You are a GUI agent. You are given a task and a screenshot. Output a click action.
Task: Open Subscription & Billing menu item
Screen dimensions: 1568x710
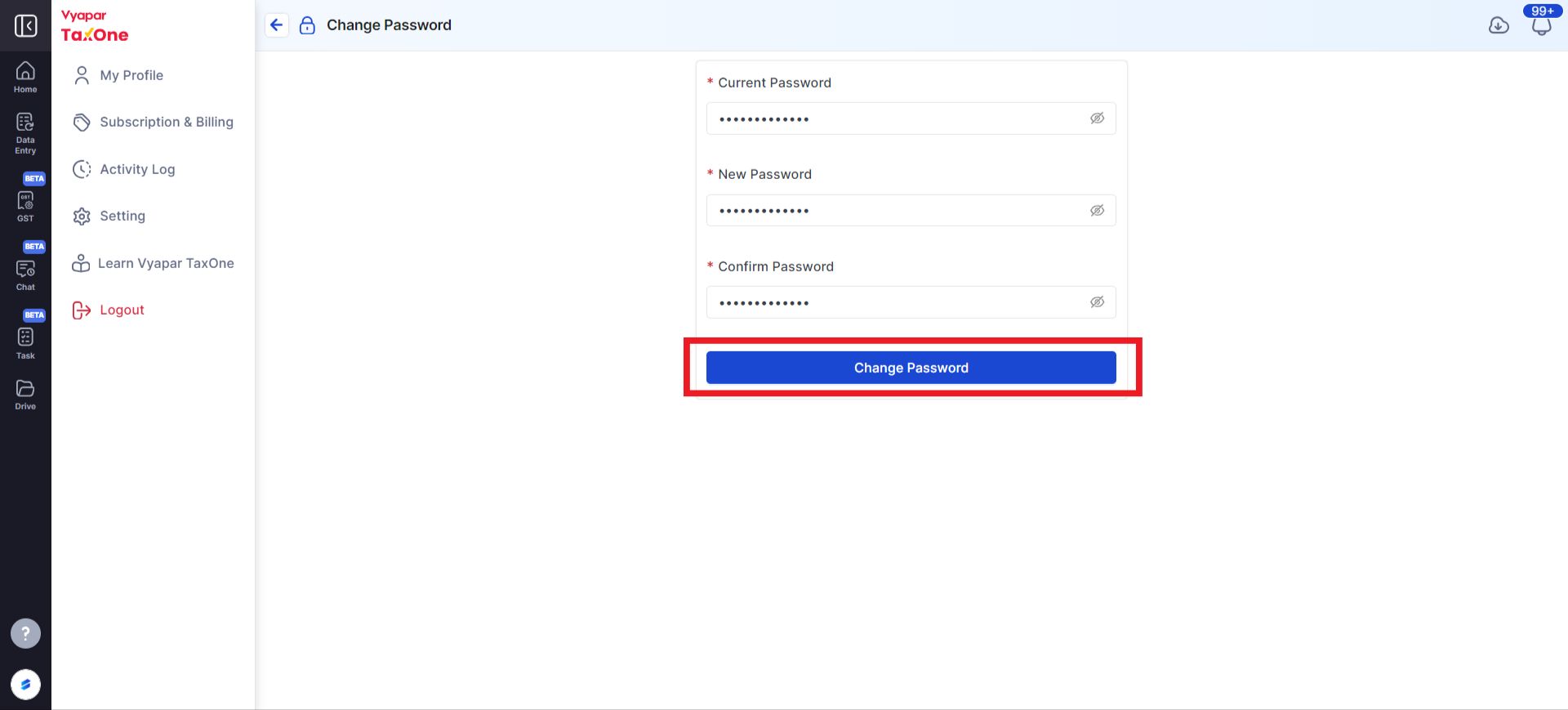tap(167, 122)
